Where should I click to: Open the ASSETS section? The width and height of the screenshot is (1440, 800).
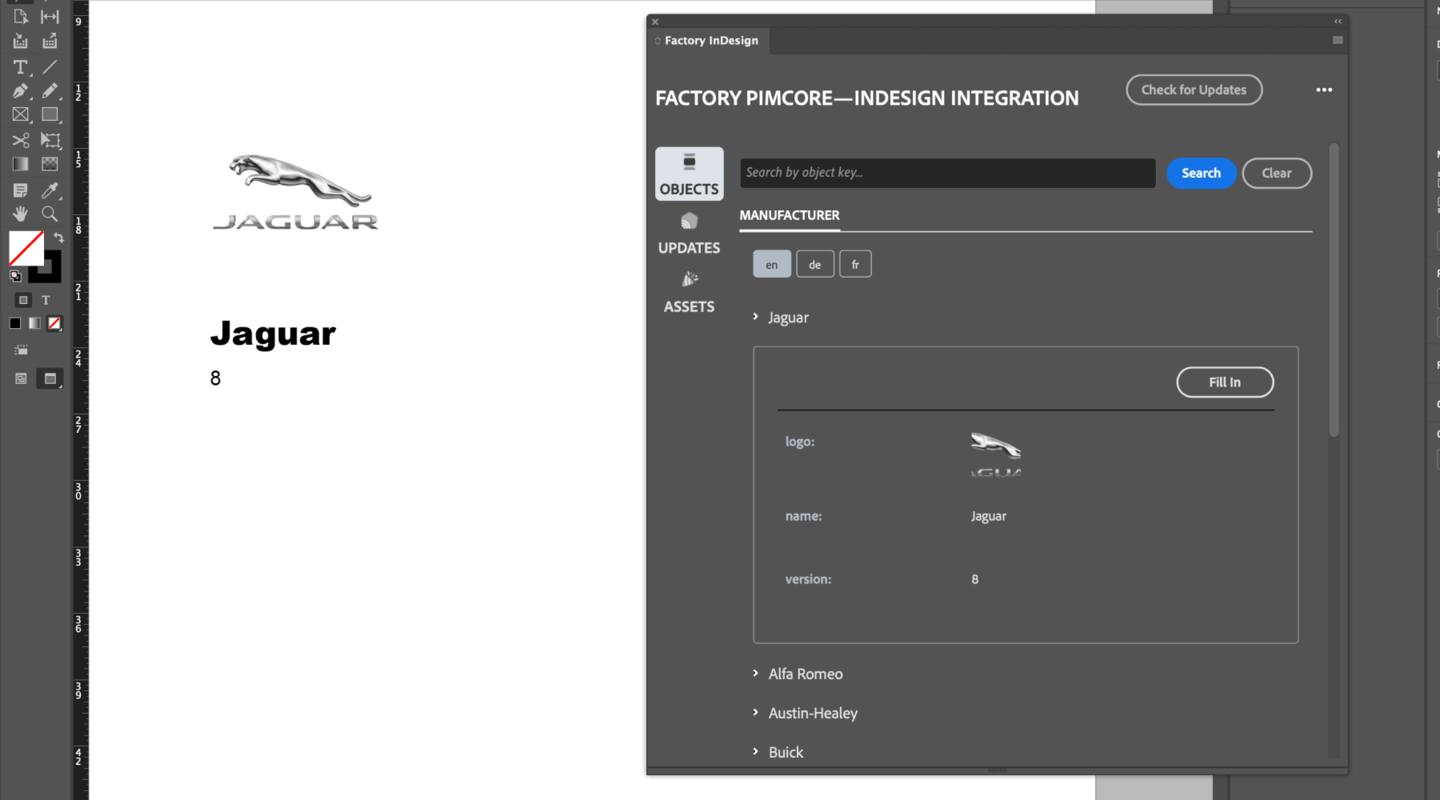click(689, 292)
